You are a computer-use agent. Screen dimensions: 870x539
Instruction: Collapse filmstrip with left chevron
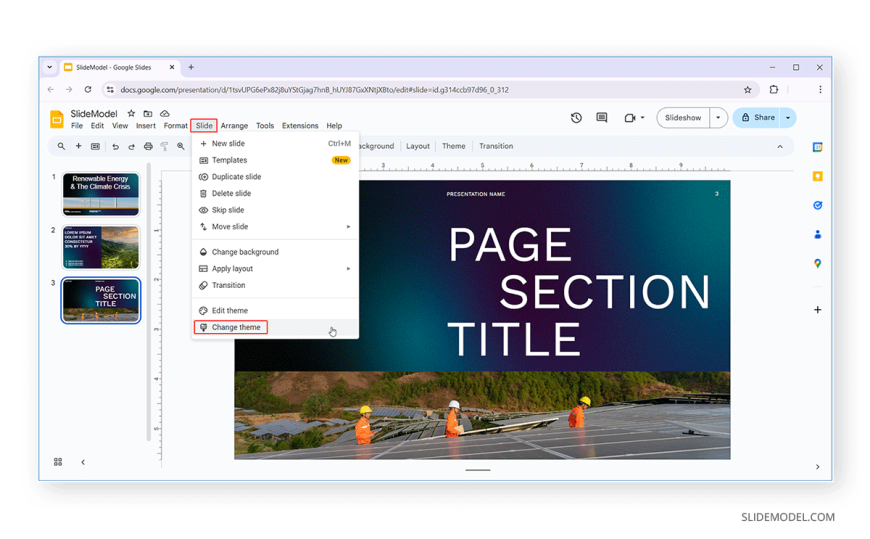click(x=83, y=462)
